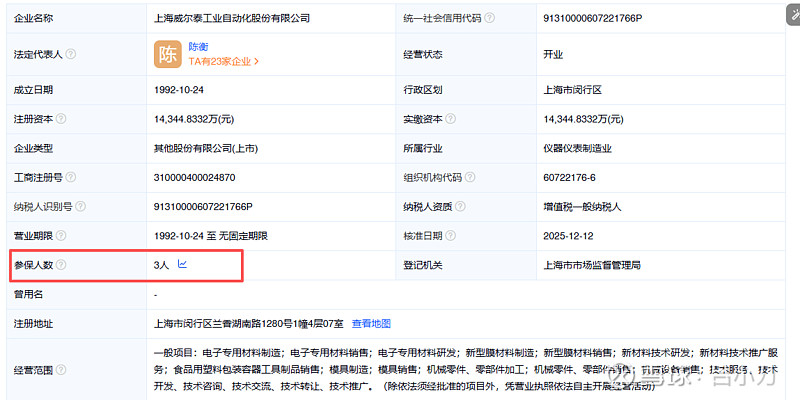Click the 成立日期 value 1992-10-24
Screen dimensions: 800x400
click(x=179, y=90)
